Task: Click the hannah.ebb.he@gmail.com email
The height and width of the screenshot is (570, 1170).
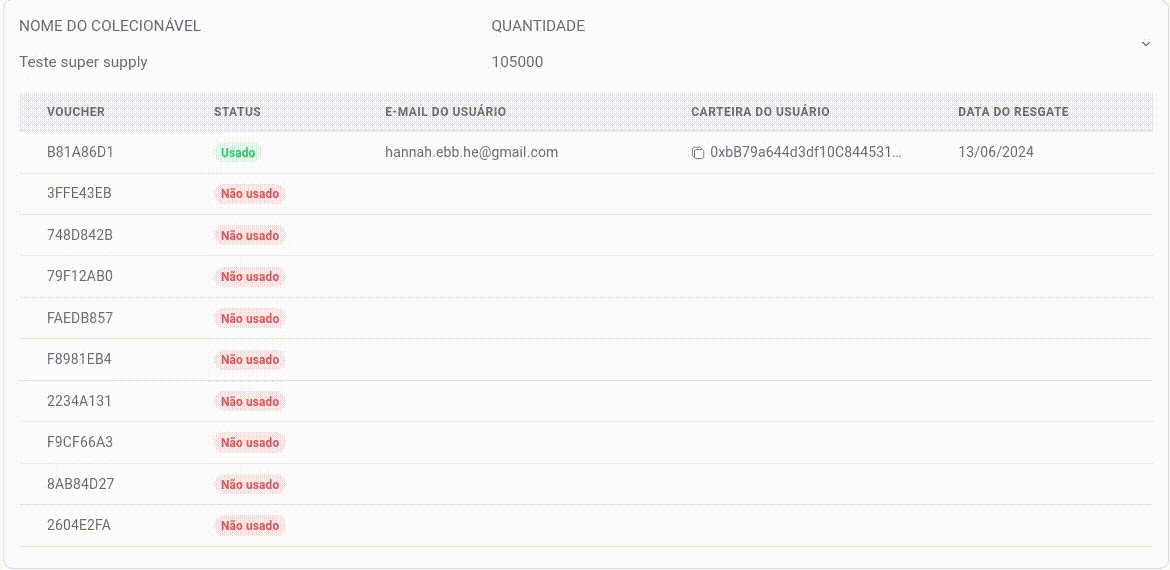Action: point(471,152)
